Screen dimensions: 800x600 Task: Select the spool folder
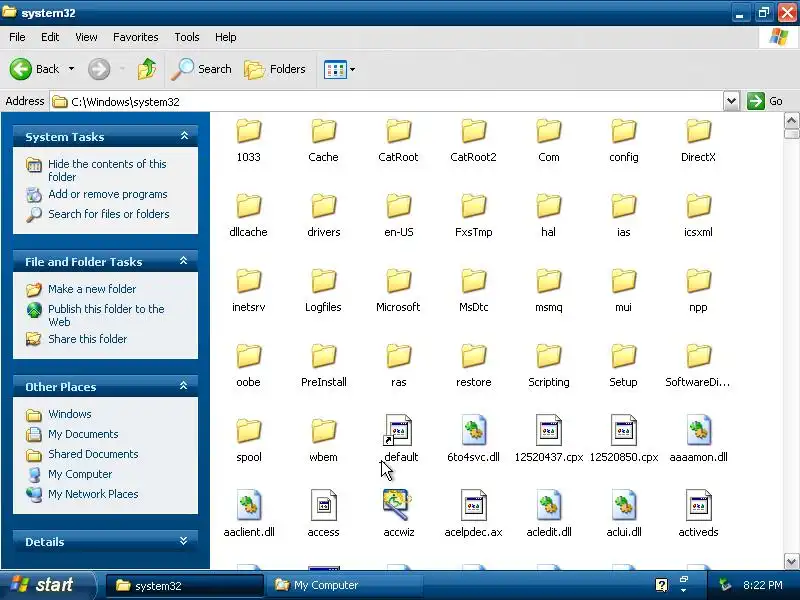coord(248,441)
